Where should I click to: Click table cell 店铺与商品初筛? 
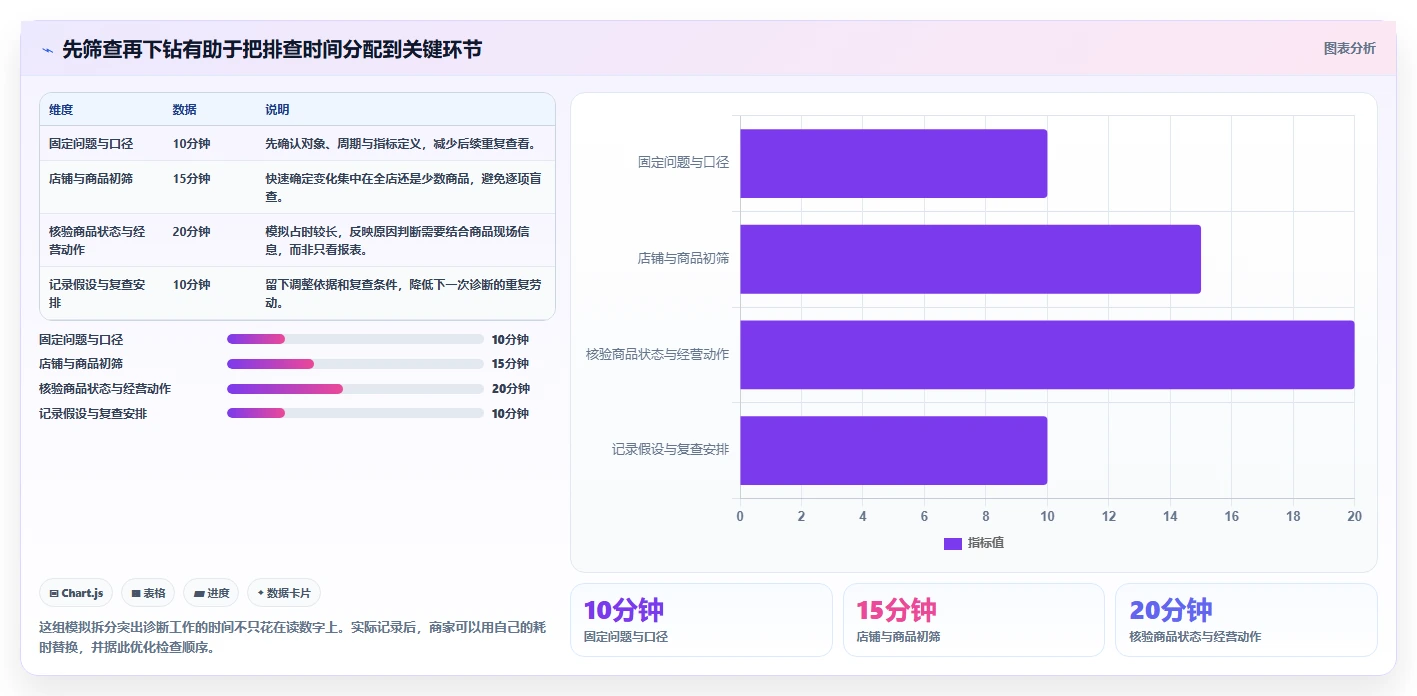coord(91,179)
